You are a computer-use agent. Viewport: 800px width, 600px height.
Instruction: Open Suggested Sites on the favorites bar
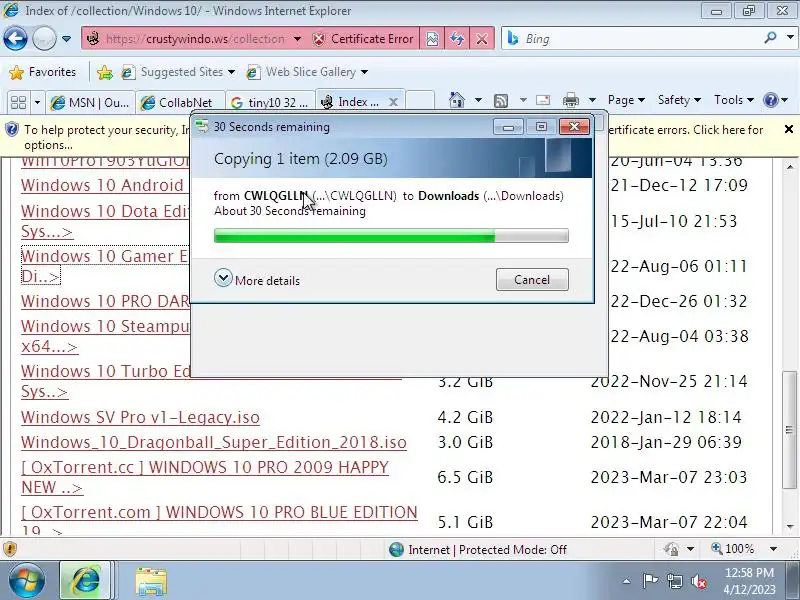coord(178,72)
